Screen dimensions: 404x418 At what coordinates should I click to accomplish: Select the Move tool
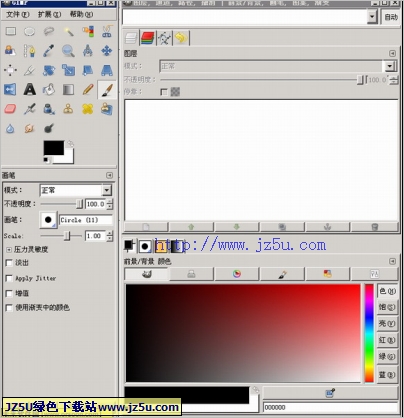pyautogui.click(x=107, y=51)
